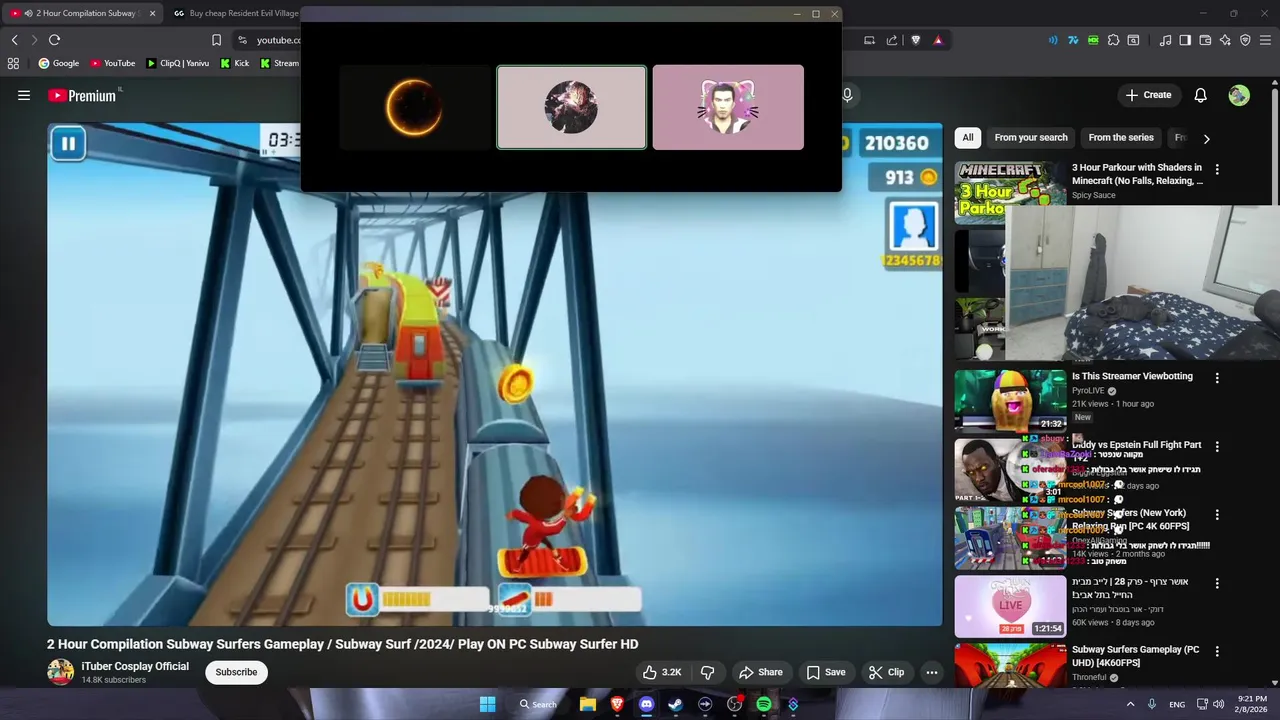This screenshot has width=1280, height=720.
Task: Select the All filter chip
Action: [x=967, y=138]
